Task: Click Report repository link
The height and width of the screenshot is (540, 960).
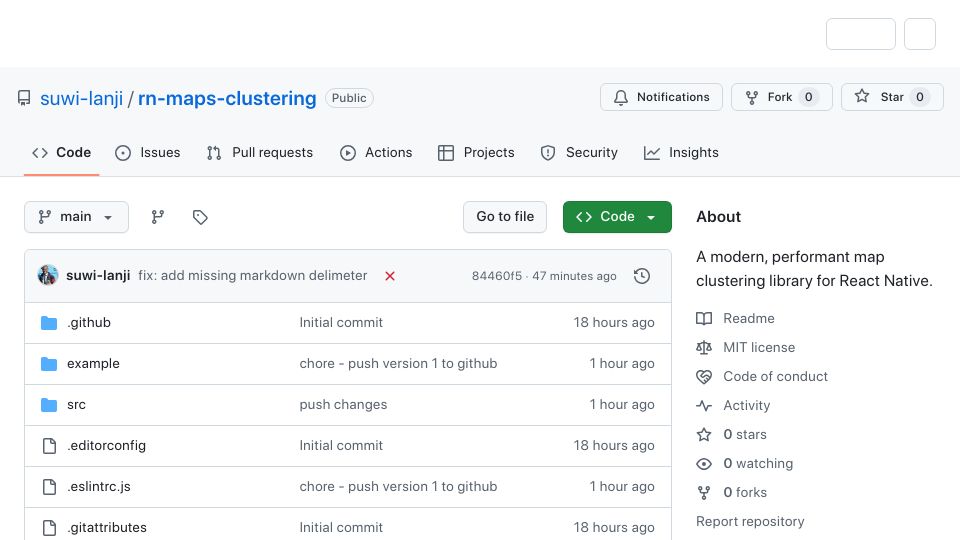Action: click(x=750, y=522)
